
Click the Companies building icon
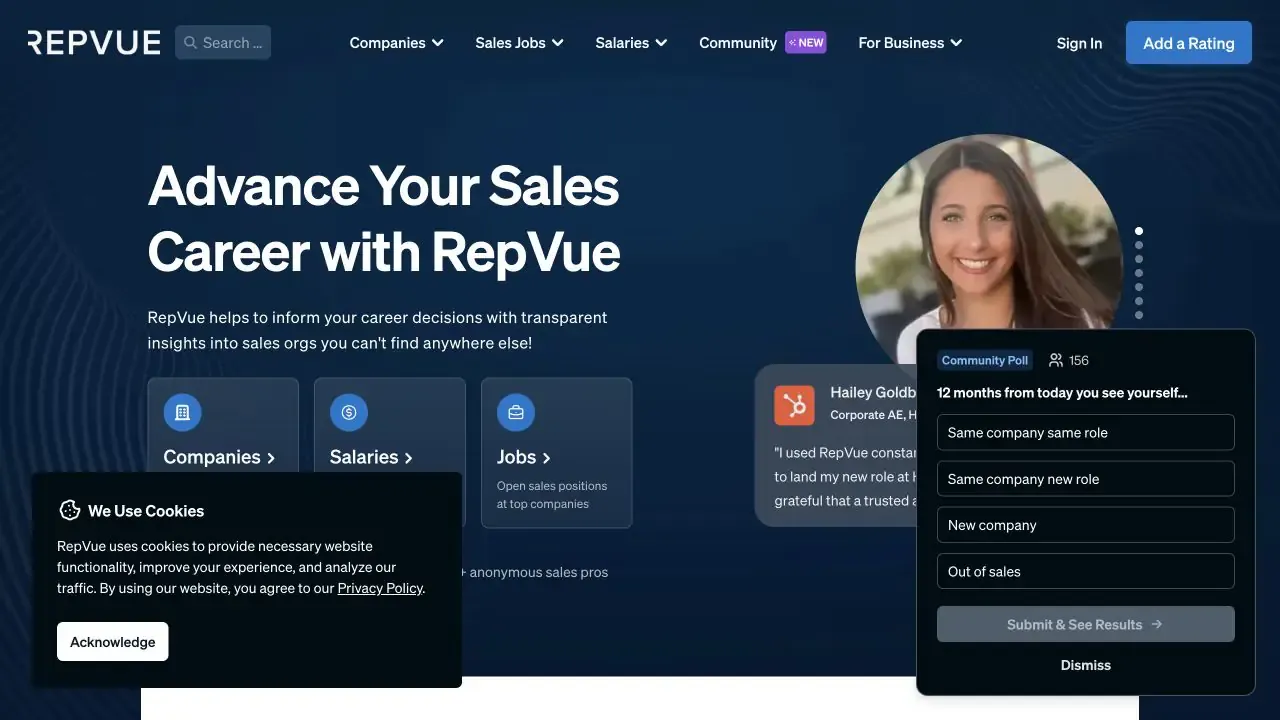182,412
